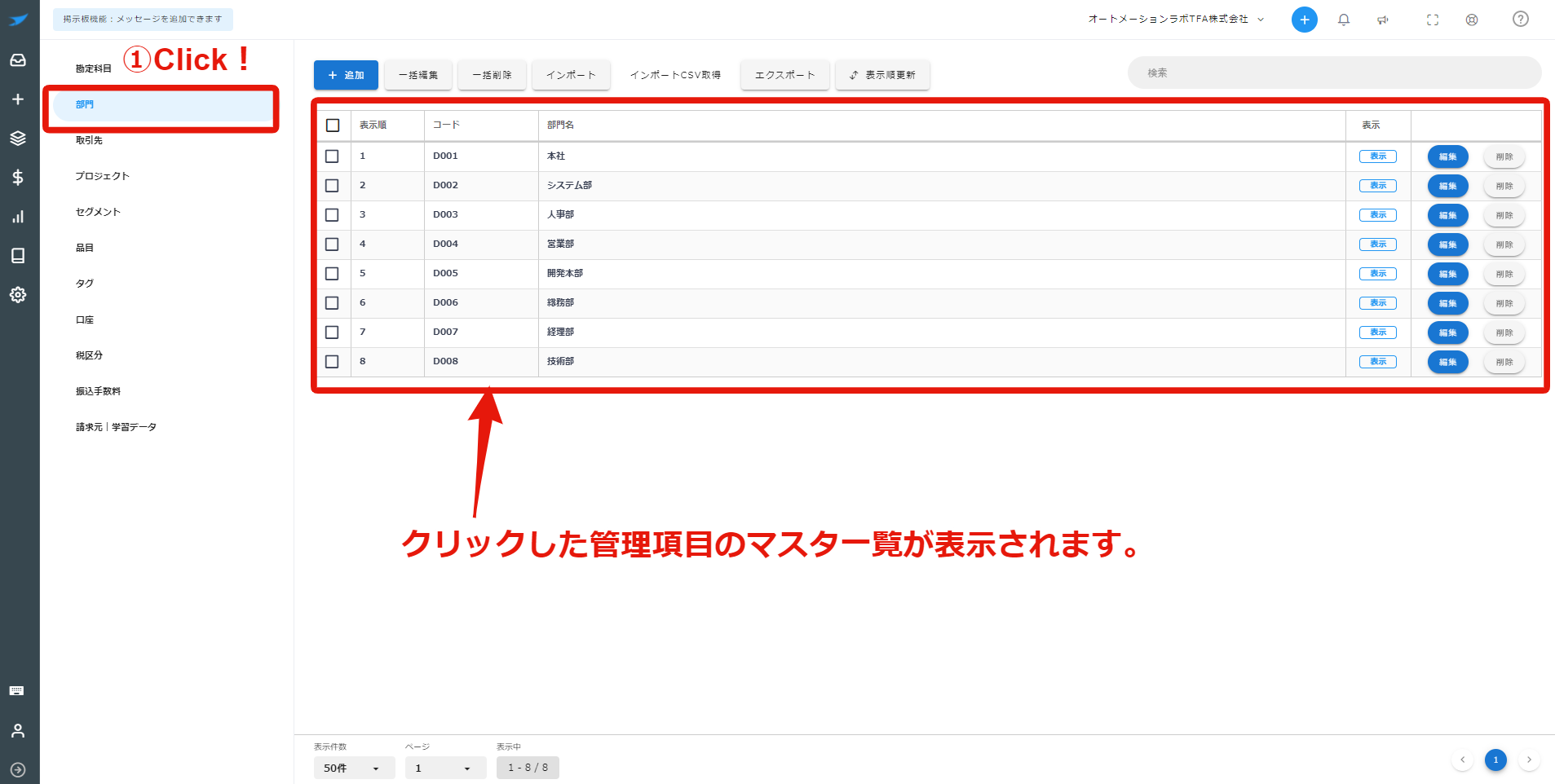Image resolution: width=1555 pixels, height=784 pixels.
Task: Open the layers stack icon in sidebar
Action: (18, 139)
